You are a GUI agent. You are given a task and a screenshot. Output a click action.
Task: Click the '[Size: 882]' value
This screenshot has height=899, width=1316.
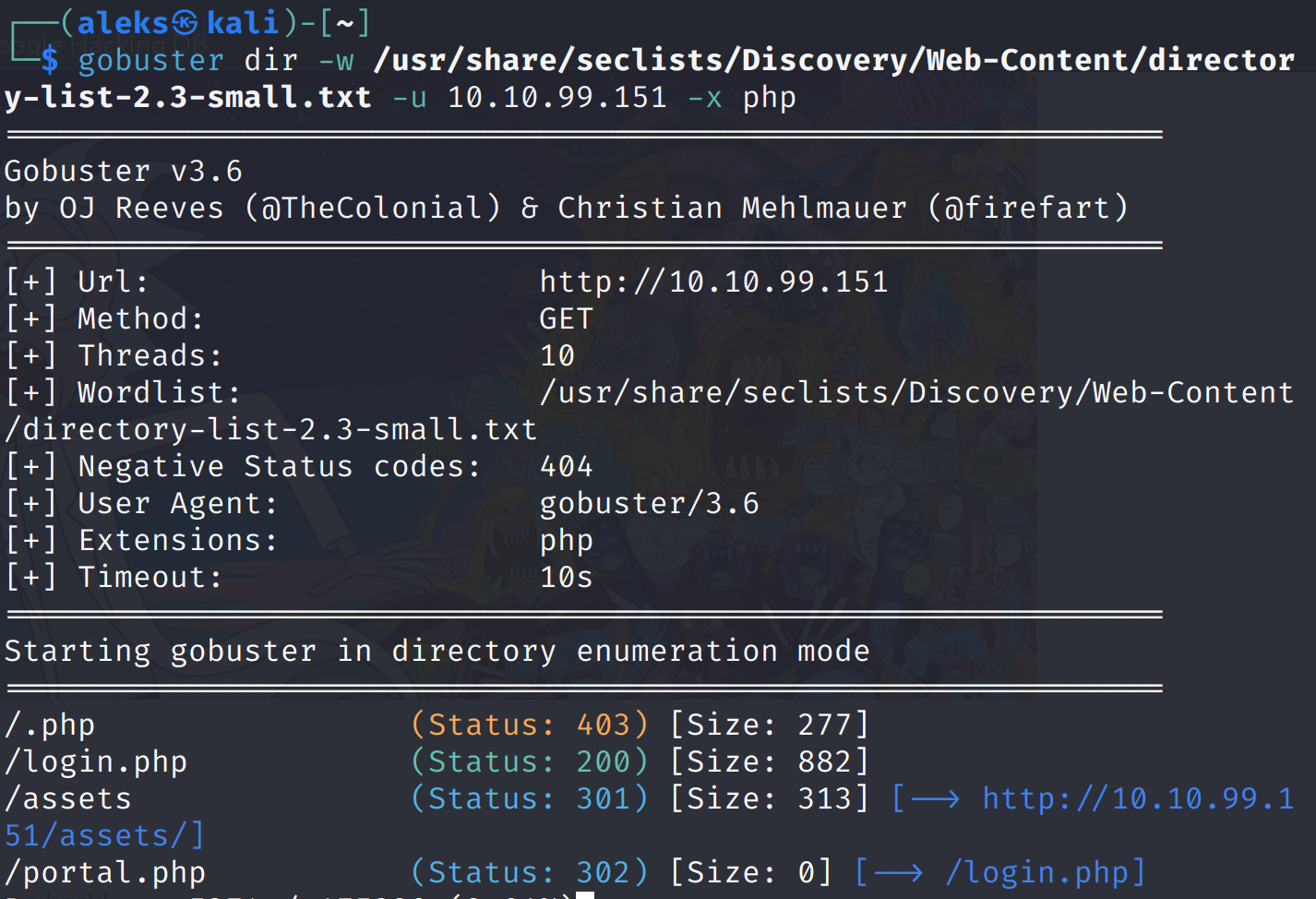pyautogui.click(x=770, y=761)
